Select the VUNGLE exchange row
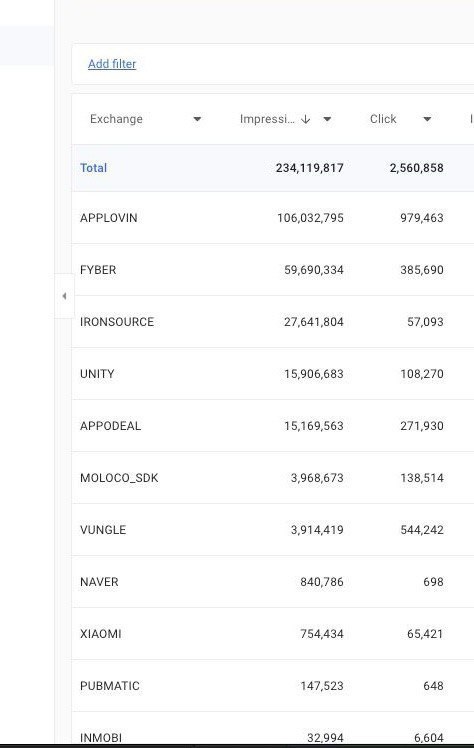The height and width of the screenshot is (748, 474). coord(273,530)
